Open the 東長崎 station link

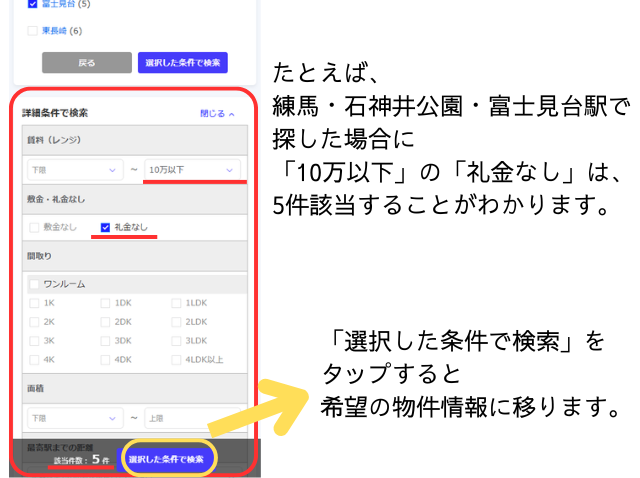tap(54, 31)
